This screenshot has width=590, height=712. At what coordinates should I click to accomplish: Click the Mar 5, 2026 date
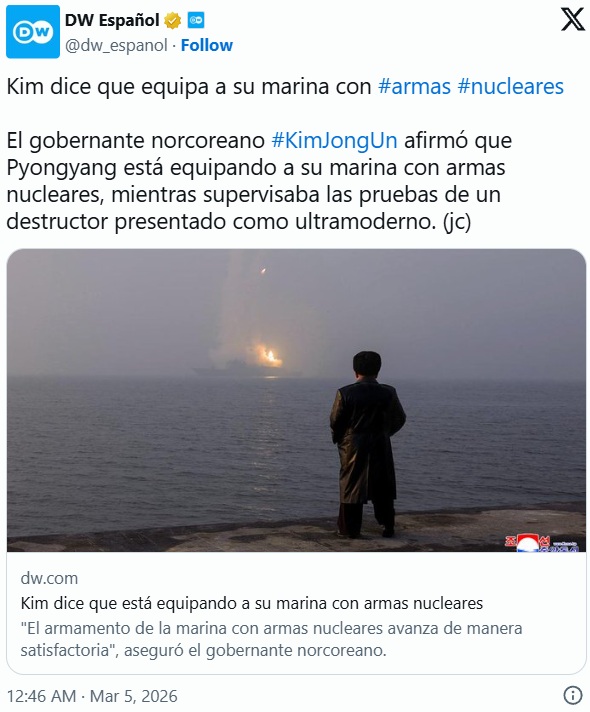click(x=134, y=696)
